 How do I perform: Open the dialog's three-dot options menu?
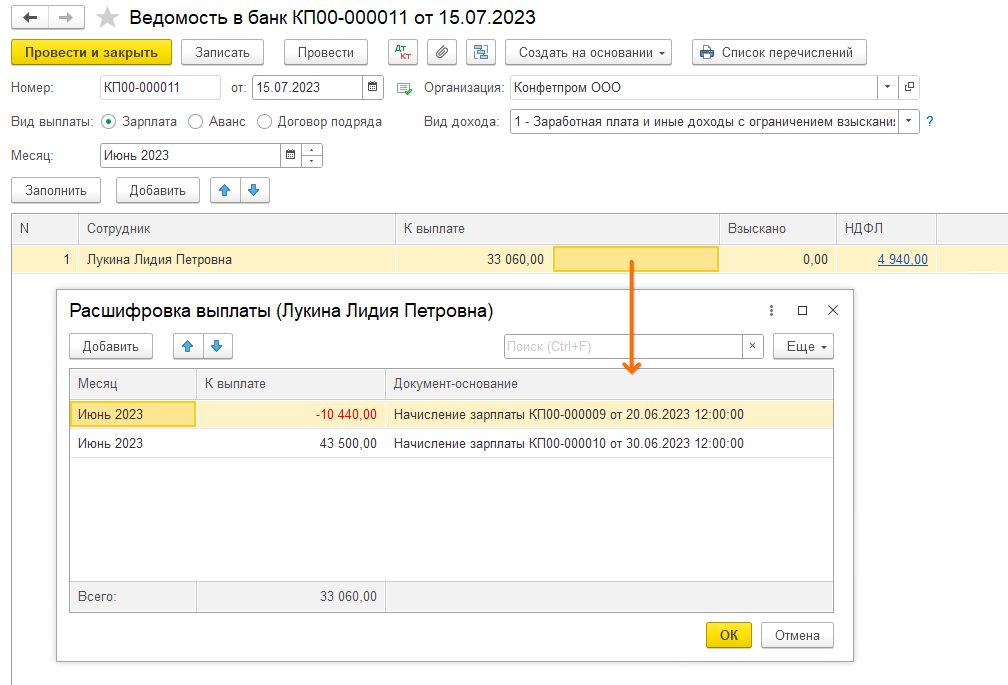(771, 311)
